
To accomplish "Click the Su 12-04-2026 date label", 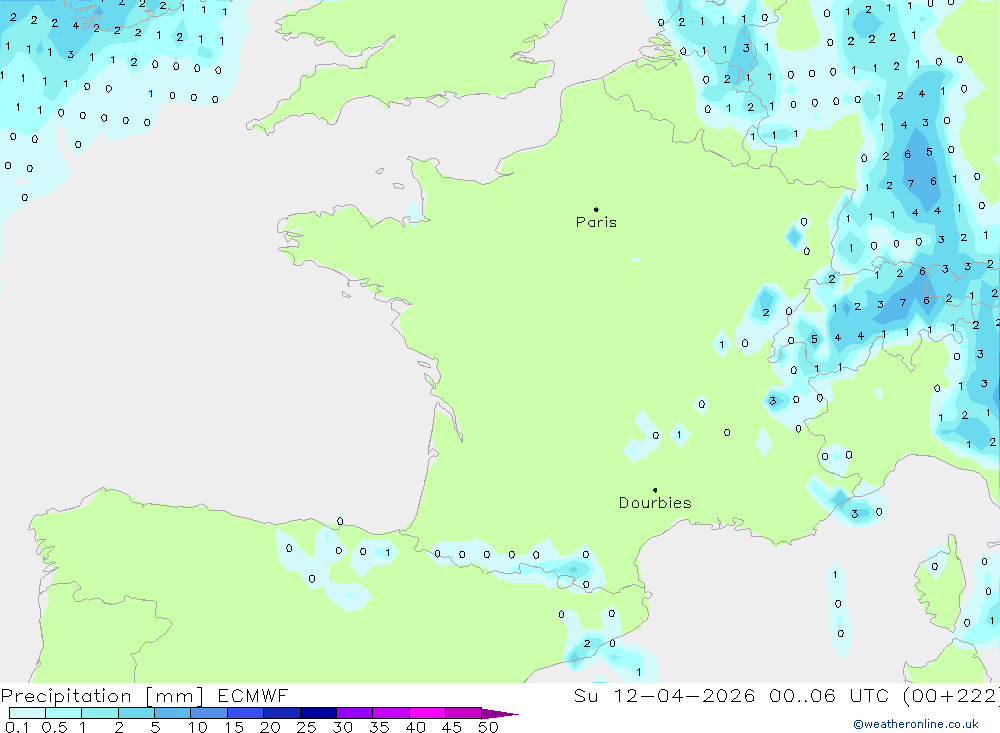I will coord(664,696).
